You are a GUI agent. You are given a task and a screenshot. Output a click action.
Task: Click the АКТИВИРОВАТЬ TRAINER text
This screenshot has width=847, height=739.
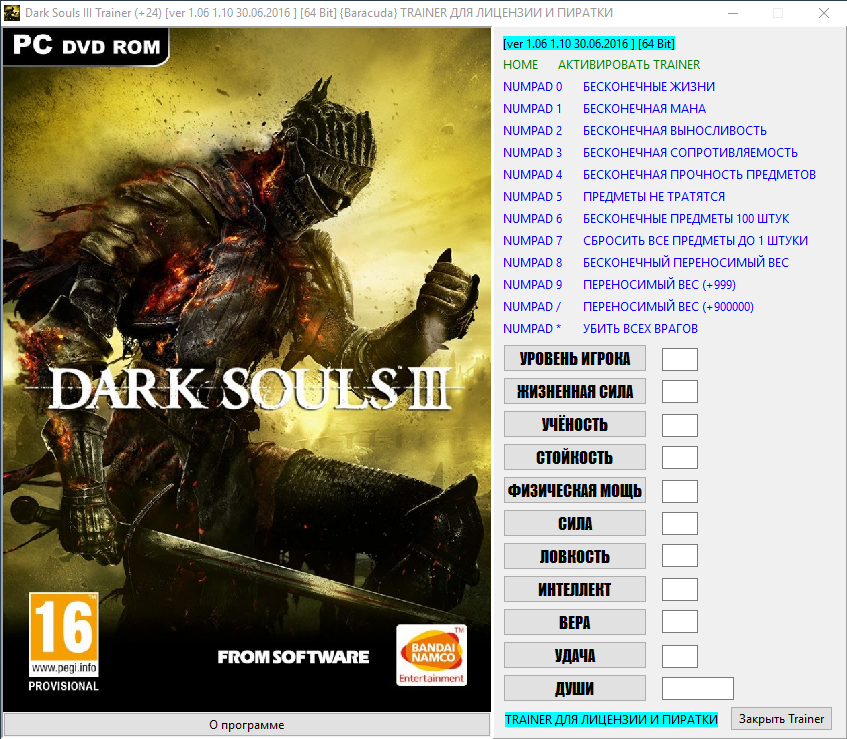point(629,65)
